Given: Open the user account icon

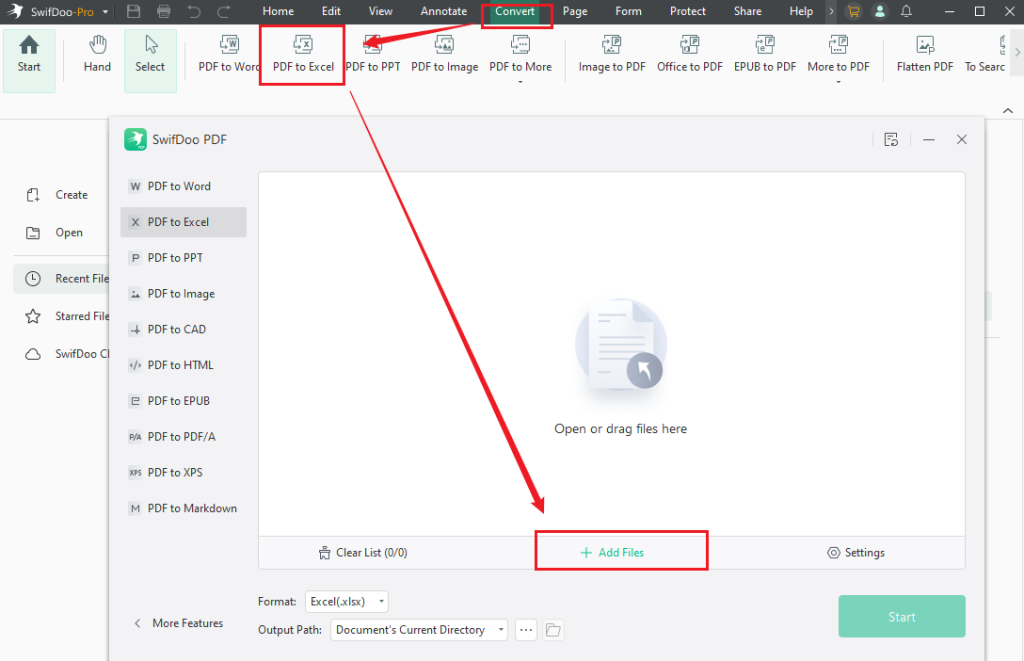Looking at the screenshot, I should (x=880, y=11).
